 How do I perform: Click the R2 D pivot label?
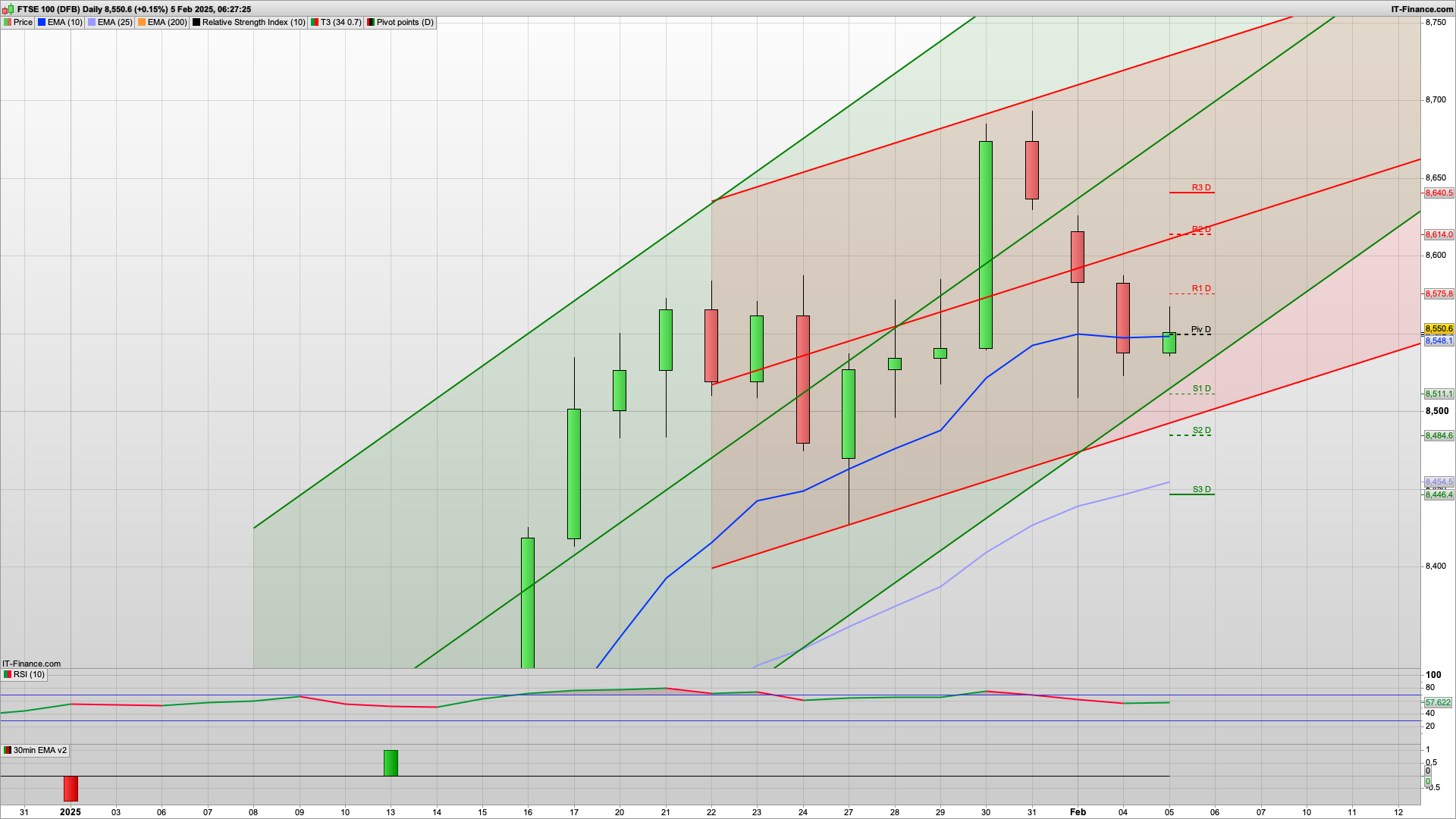point(1201,229)
